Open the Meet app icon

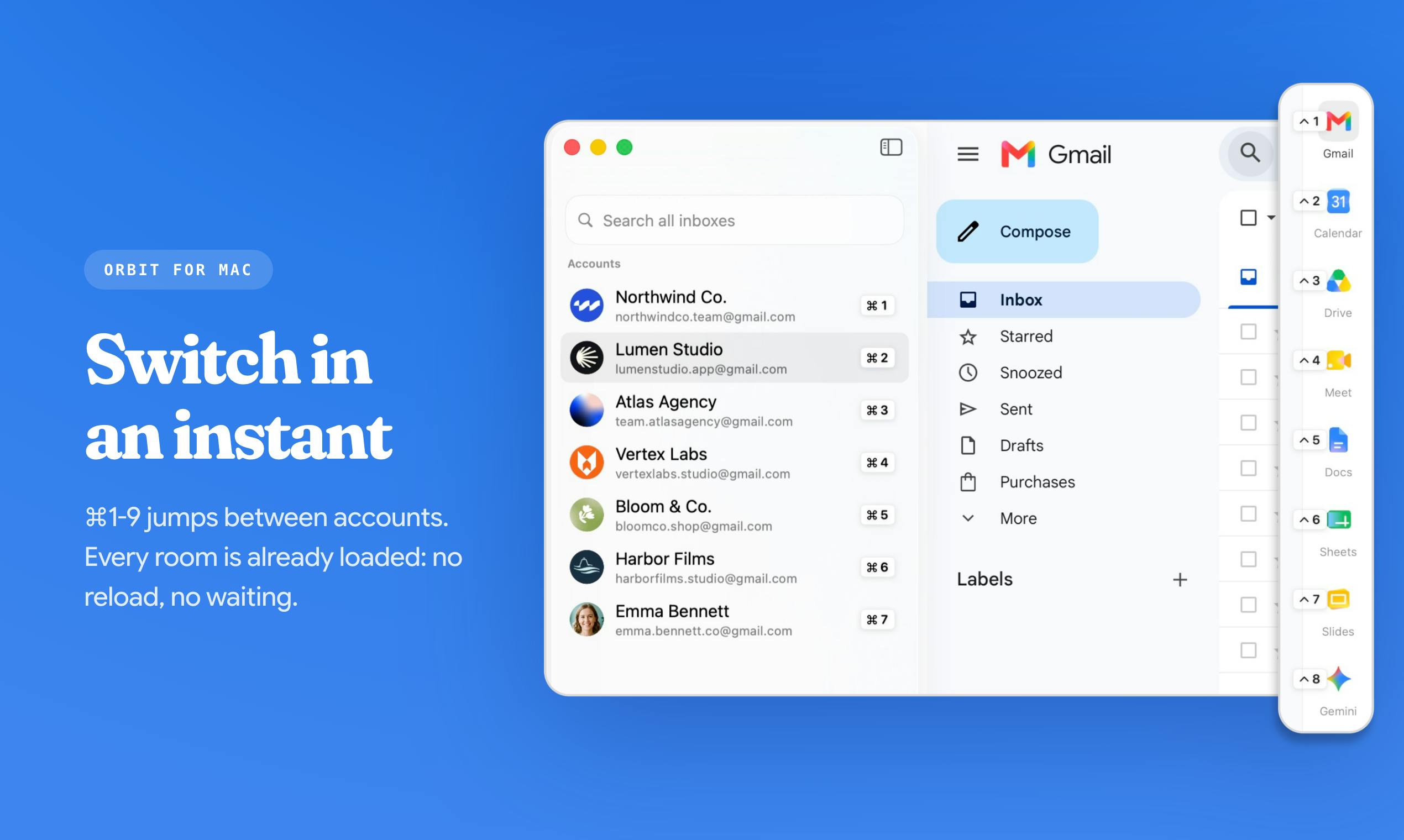pyautogui.click(x=1338, y=360)
